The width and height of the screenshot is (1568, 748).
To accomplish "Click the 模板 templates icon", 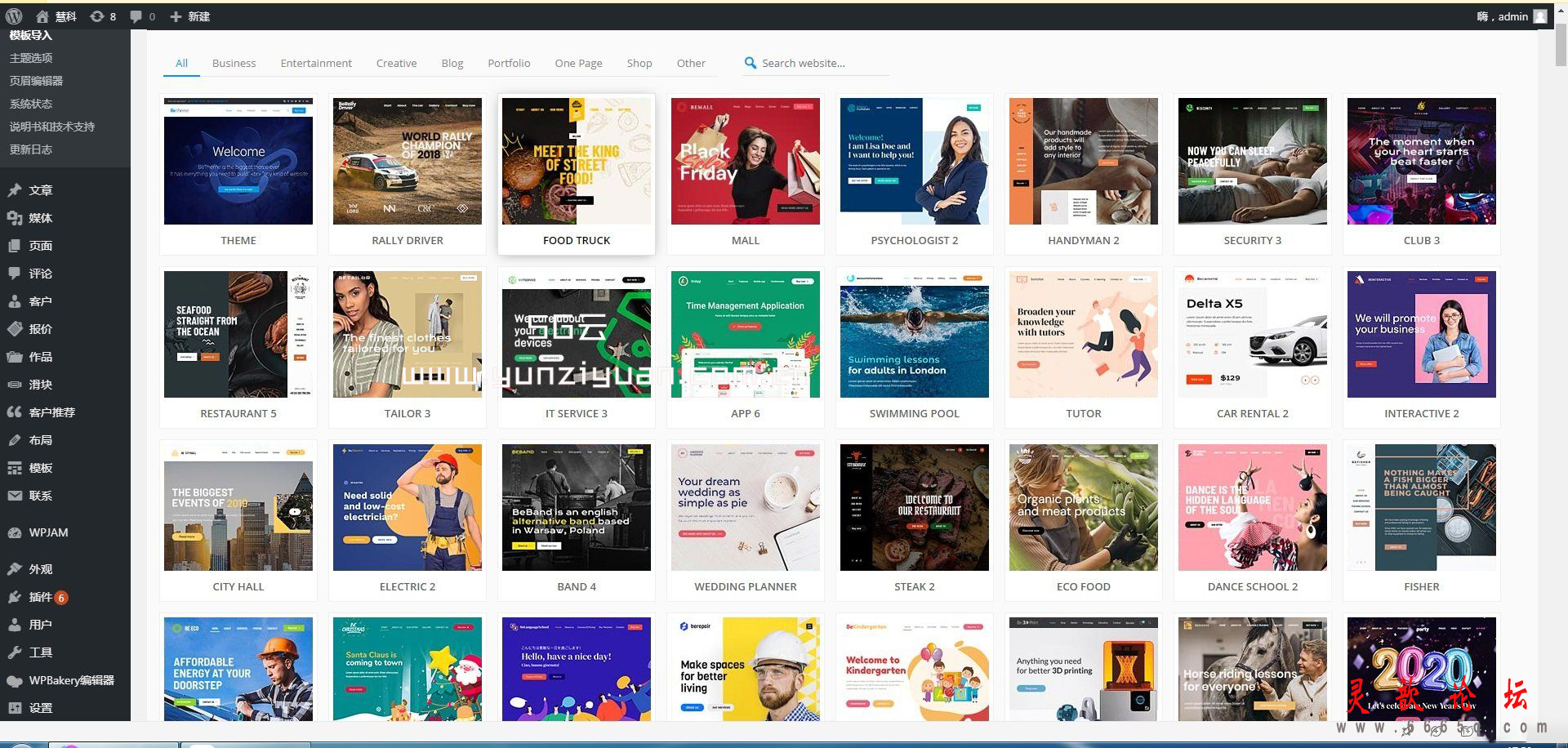I will click(15, 468).
